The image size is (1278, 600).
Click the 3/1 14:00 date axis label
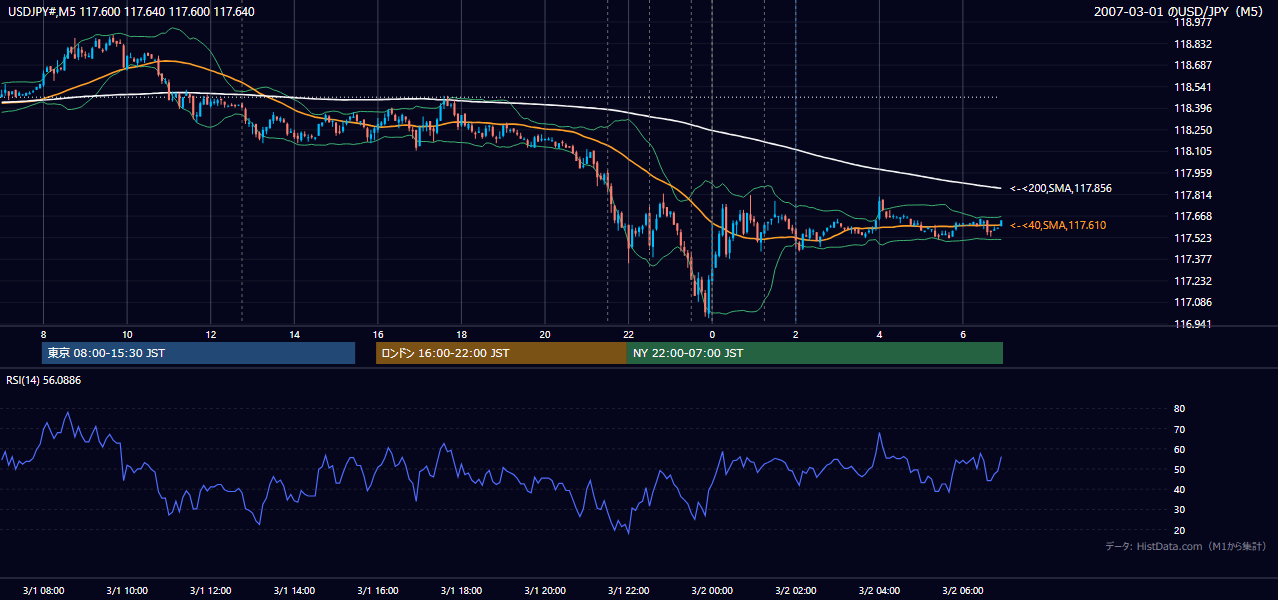[x=294, y=590]
